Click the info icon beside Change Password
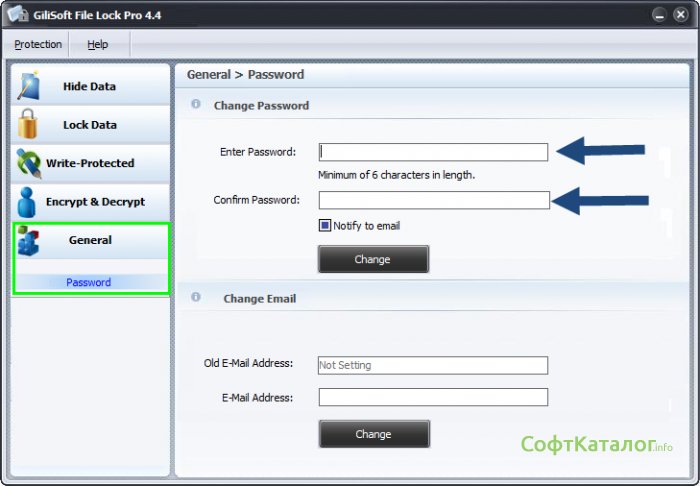 (196, 105)
